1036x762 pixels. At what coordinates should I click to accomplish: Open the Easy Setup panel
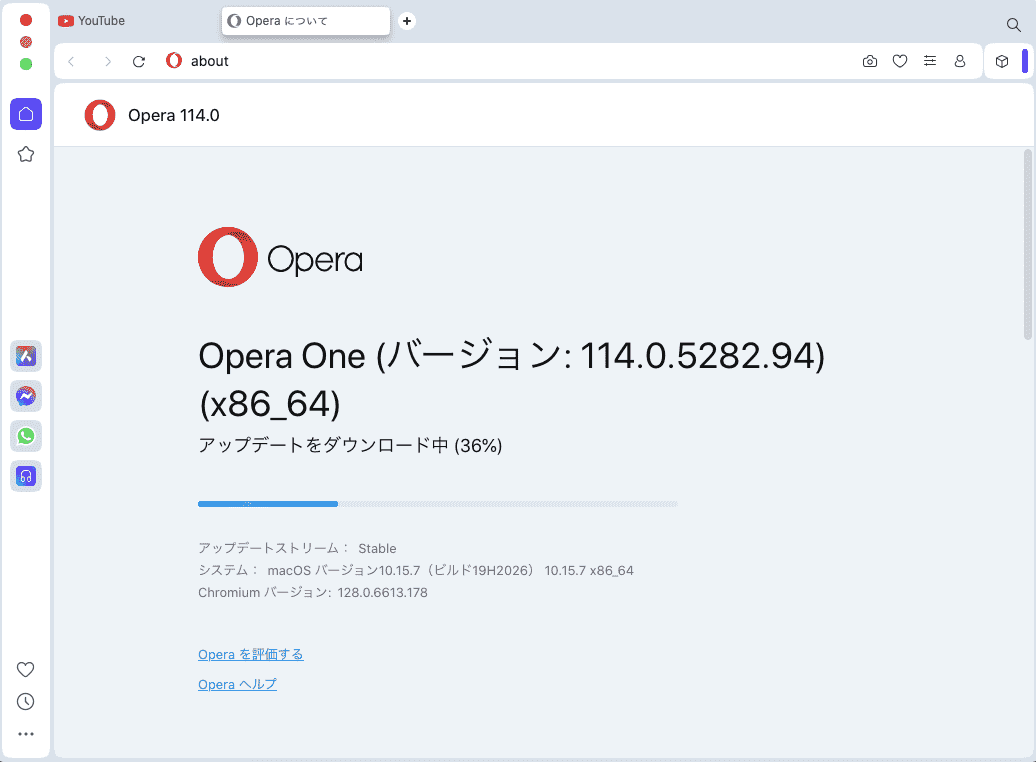(930, 61)
